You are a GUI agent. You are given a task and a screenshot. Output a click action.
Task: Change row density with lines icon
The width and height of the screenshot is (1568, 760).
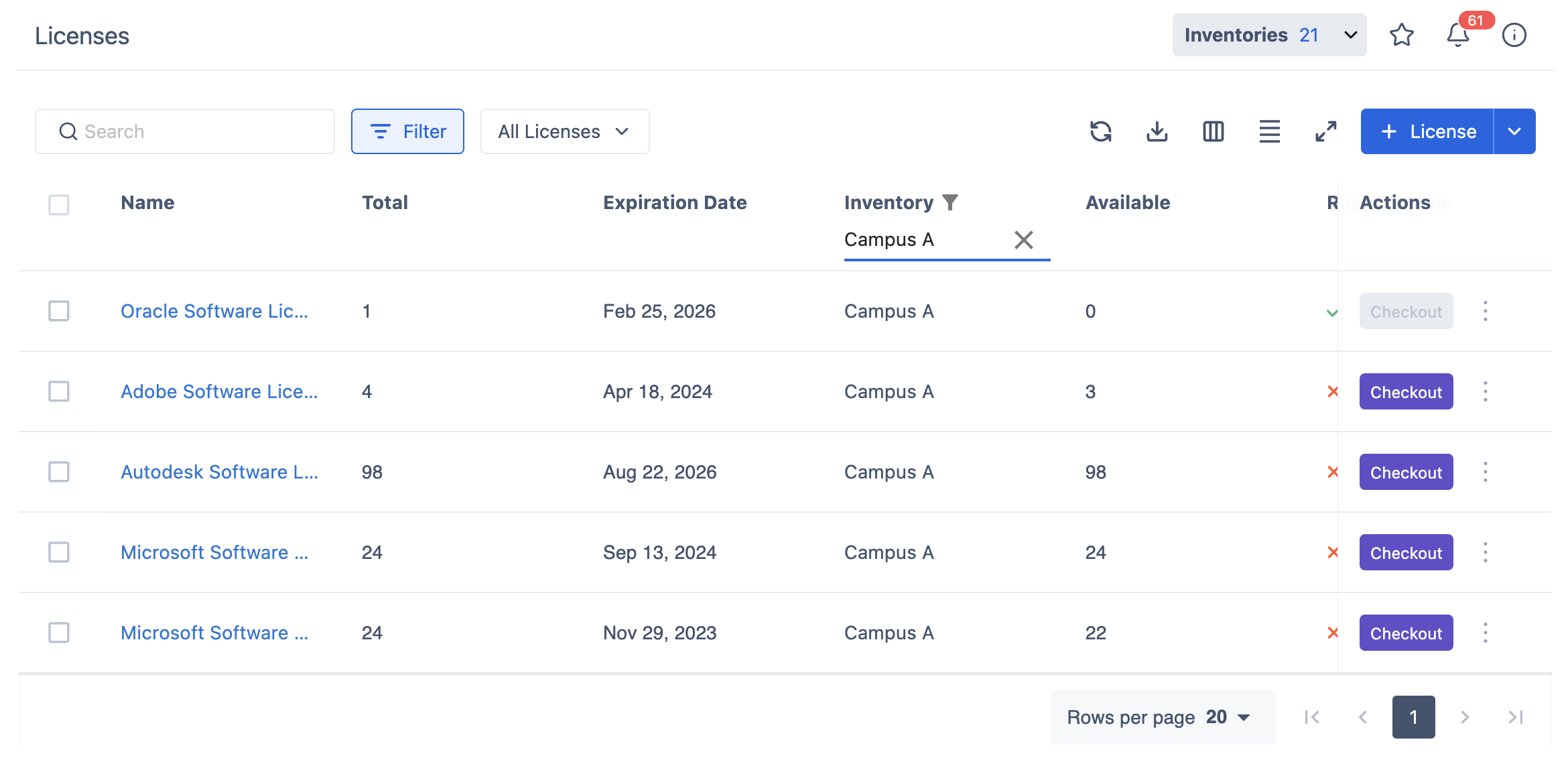[1269, 131]
